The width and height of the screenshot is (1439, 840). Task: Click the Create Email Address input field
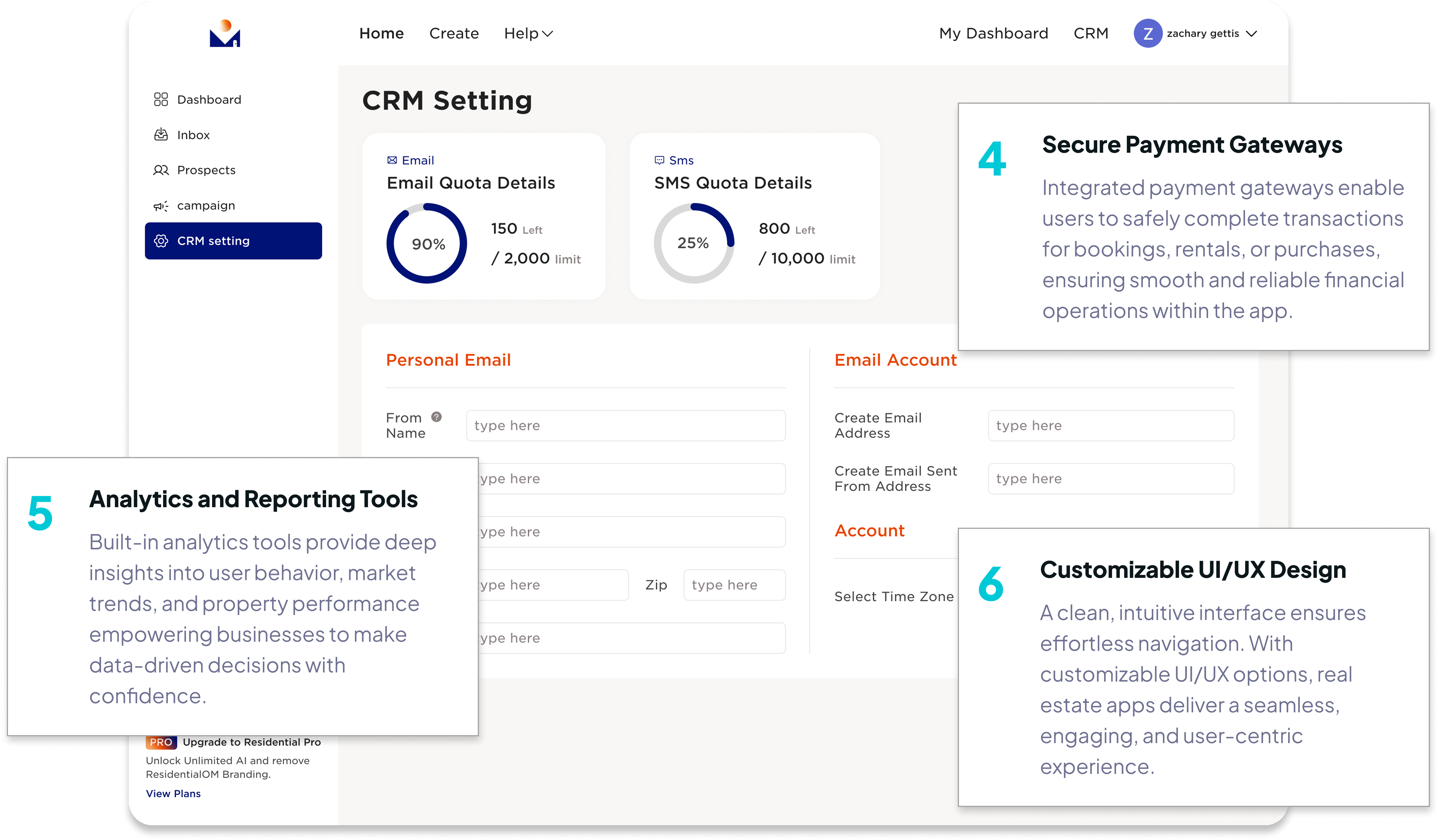click(x=1111, y=426)
